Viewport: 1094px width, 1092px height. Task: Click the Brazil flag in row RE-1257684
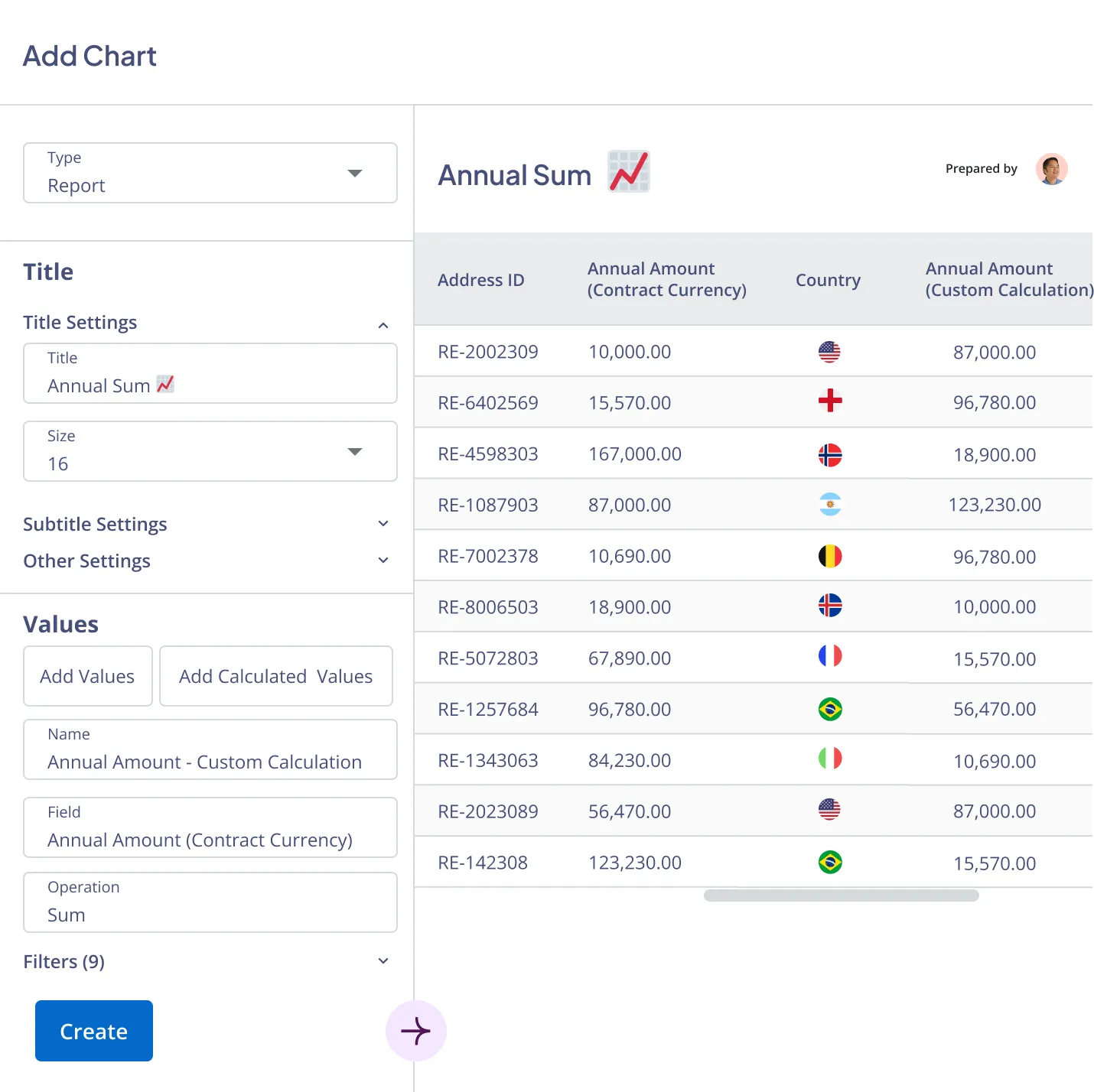tap(829, 710)
